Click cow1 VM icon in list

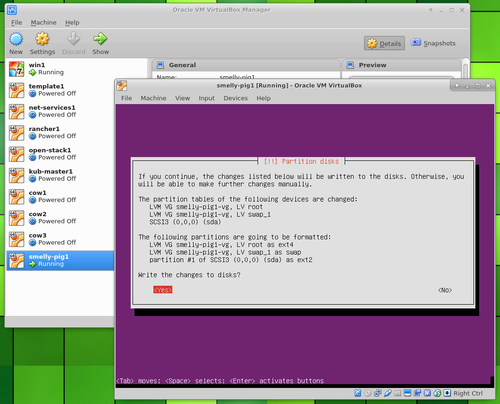click(16, 197)
